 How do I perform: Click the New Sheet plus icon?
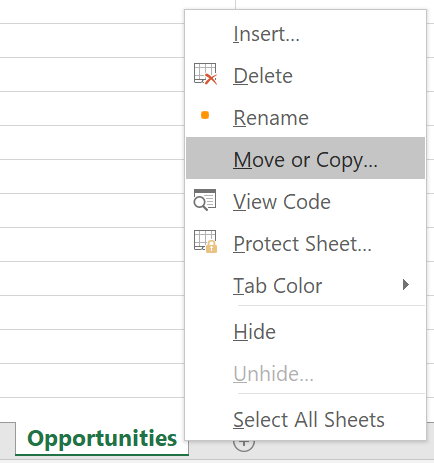click(x=244, y=445)
